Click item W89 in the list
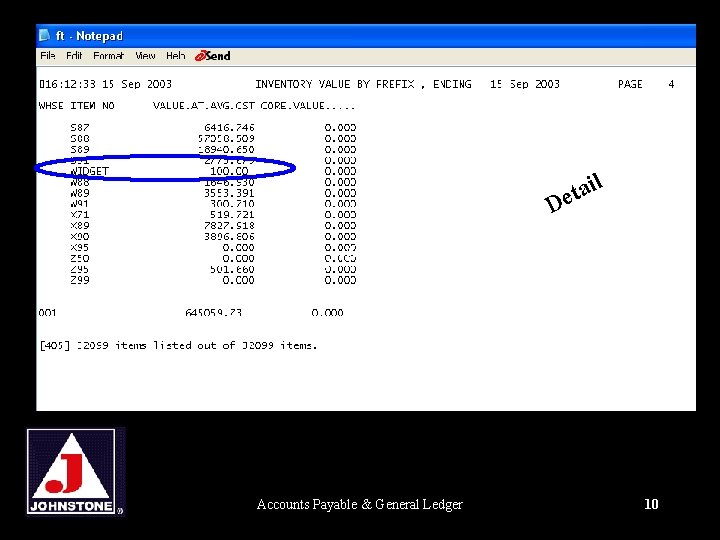The height and width of the screenshot is (540, 720). click(x=80, y=193)
